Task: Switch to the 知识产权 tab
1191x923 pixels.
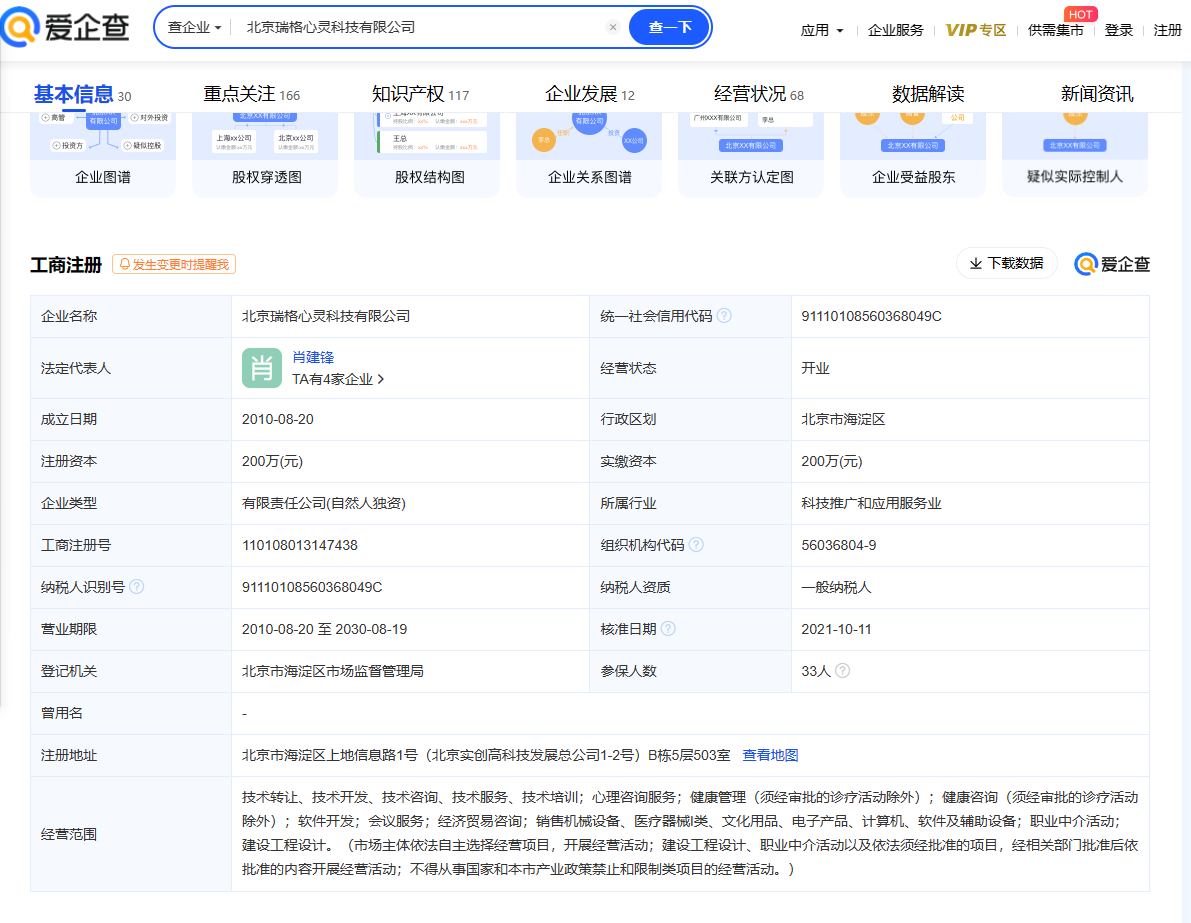Action: (x=420, y=94)
